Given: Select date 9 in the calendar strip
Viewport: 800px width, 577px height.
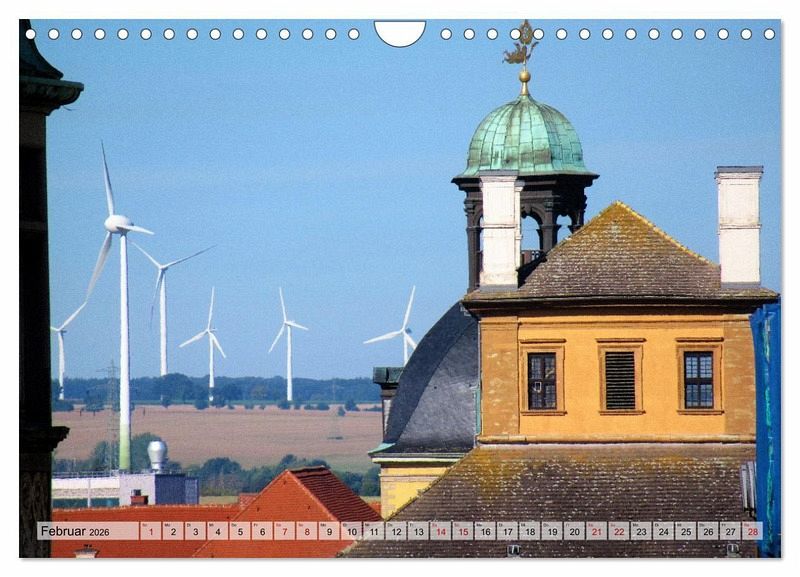Looking at the screenshot, I should [329, 531].
